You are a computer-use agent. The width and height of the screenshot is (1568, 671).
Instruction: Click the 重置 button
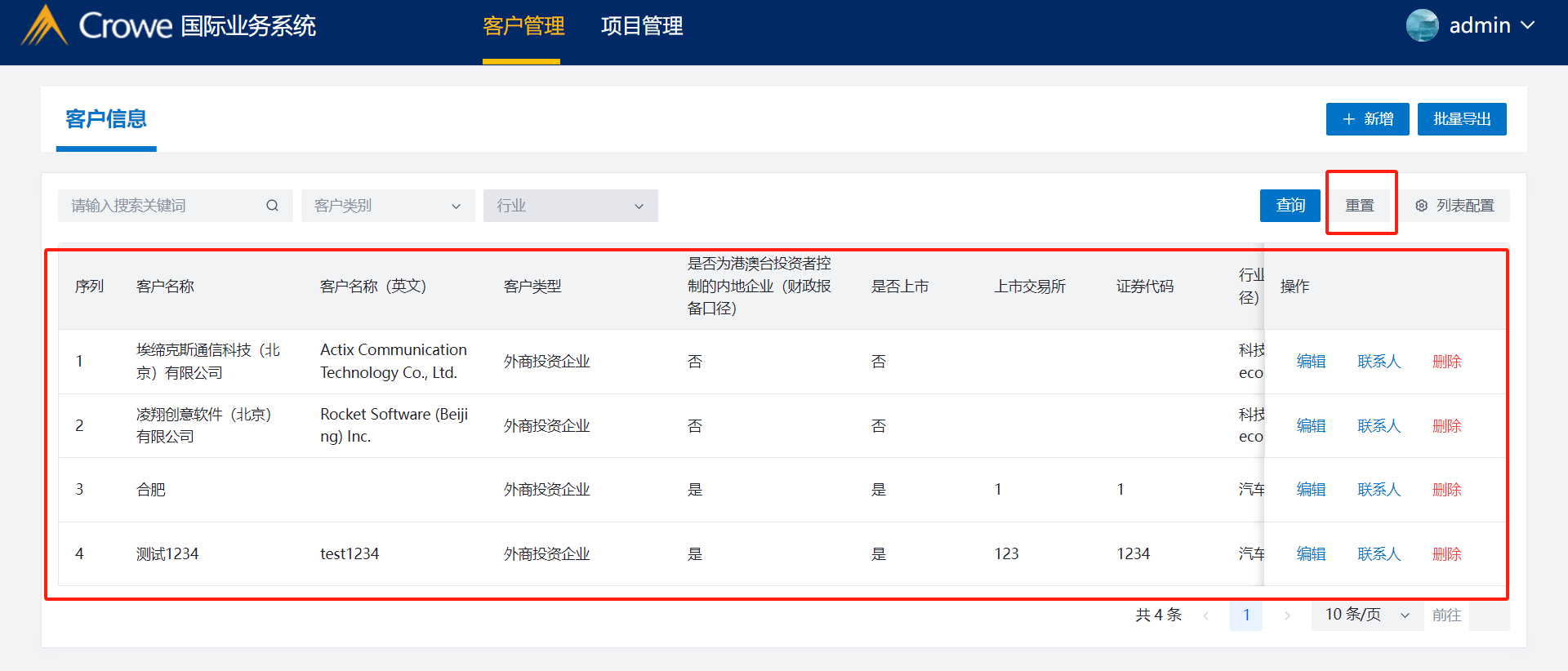[x=1360, y=206]
